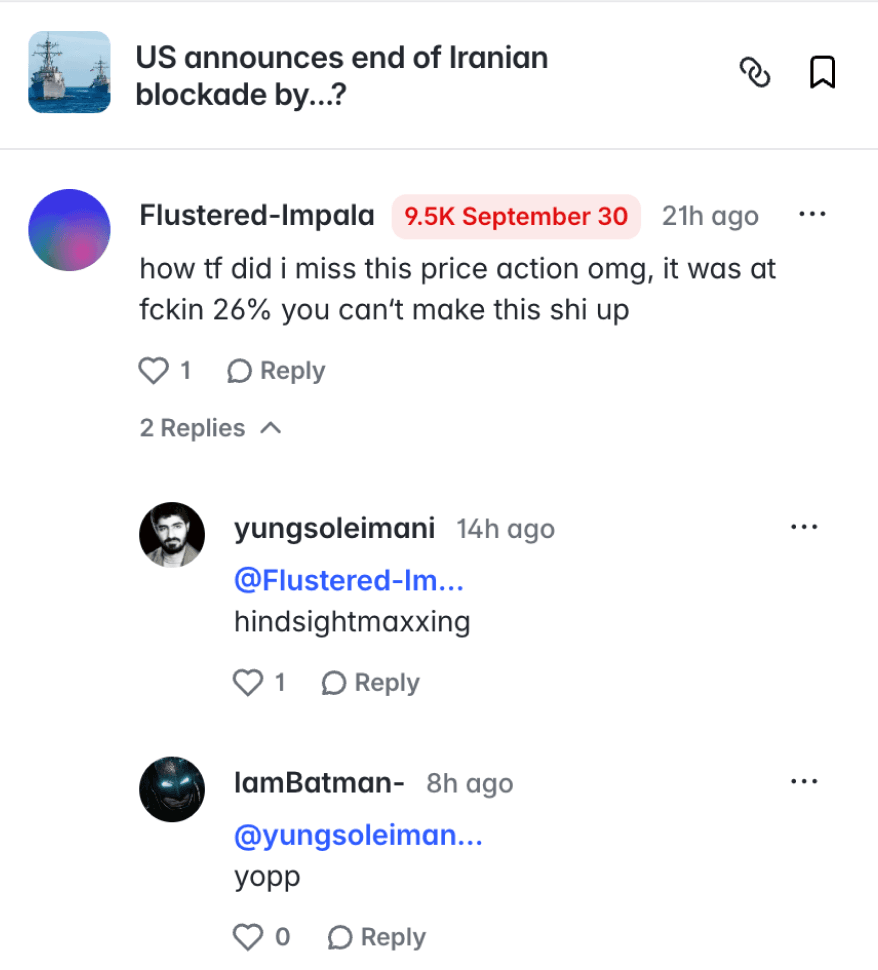Open the options menu for Flustered-Impala's comment
The height and width of the screenshot is (970, 878).
click(812, 215)
